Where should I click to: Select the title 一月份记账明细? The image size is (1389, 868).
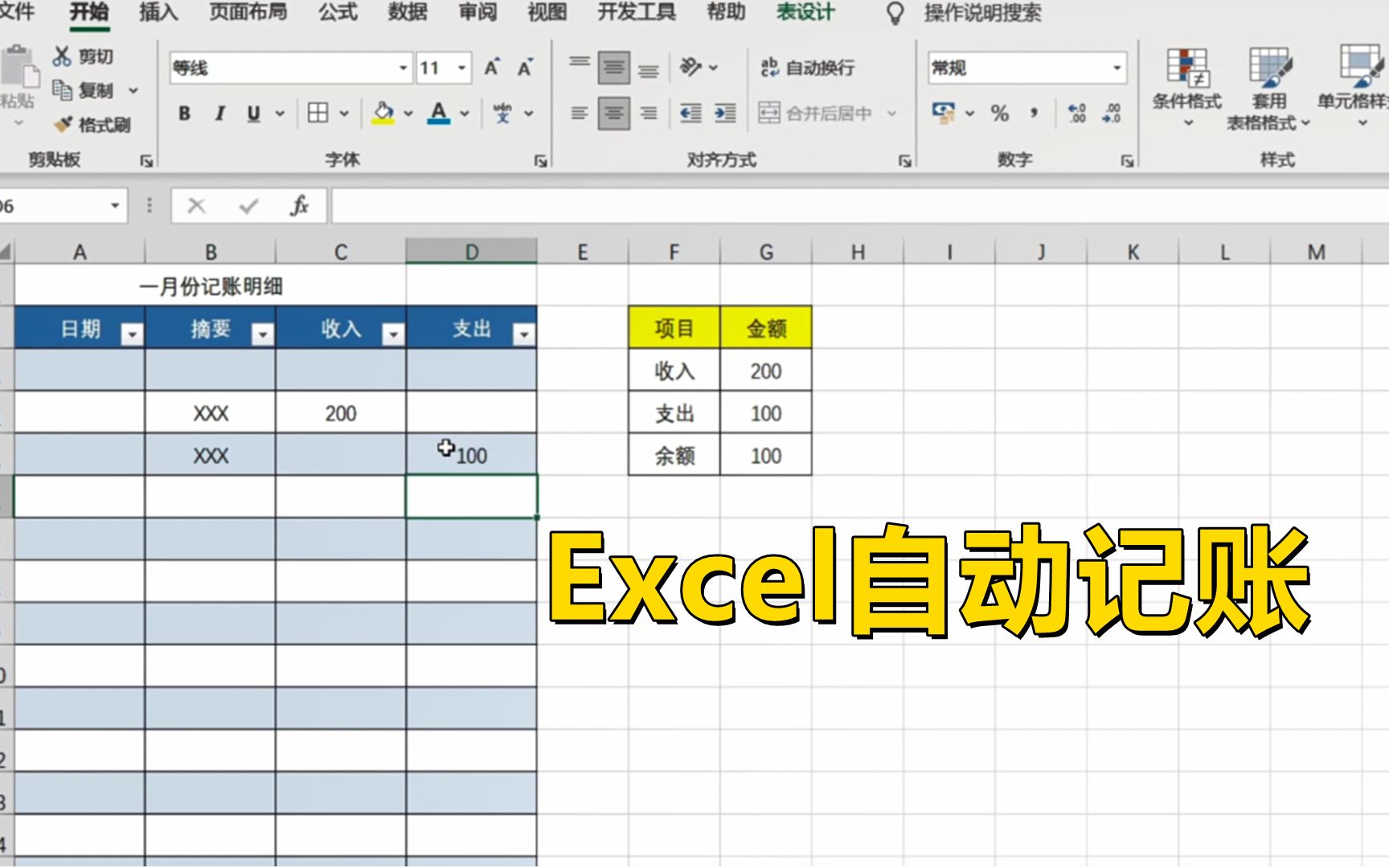tap(211, 286)
